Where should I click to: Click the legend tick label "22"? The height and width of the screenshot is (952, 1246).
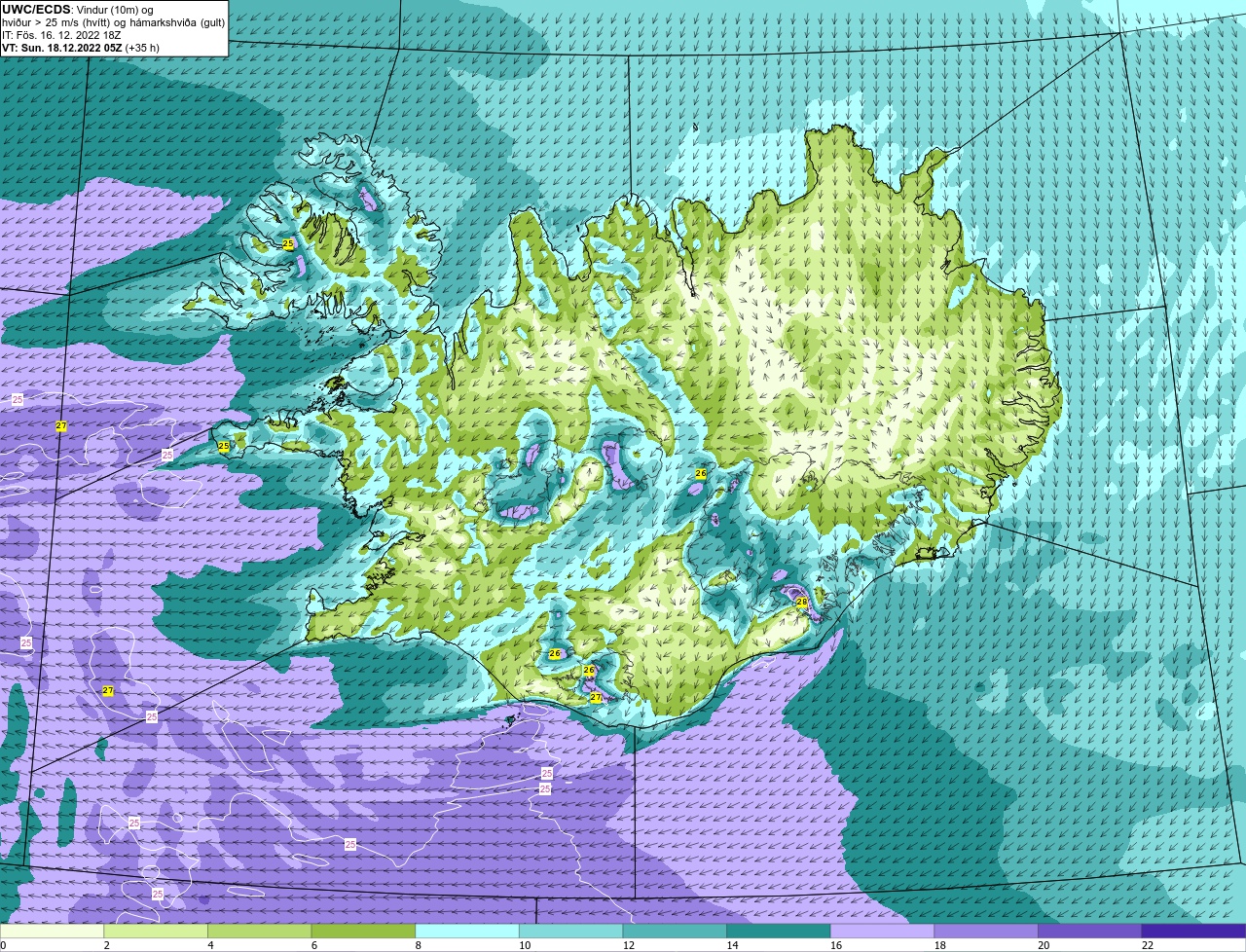click(1148, 945)
